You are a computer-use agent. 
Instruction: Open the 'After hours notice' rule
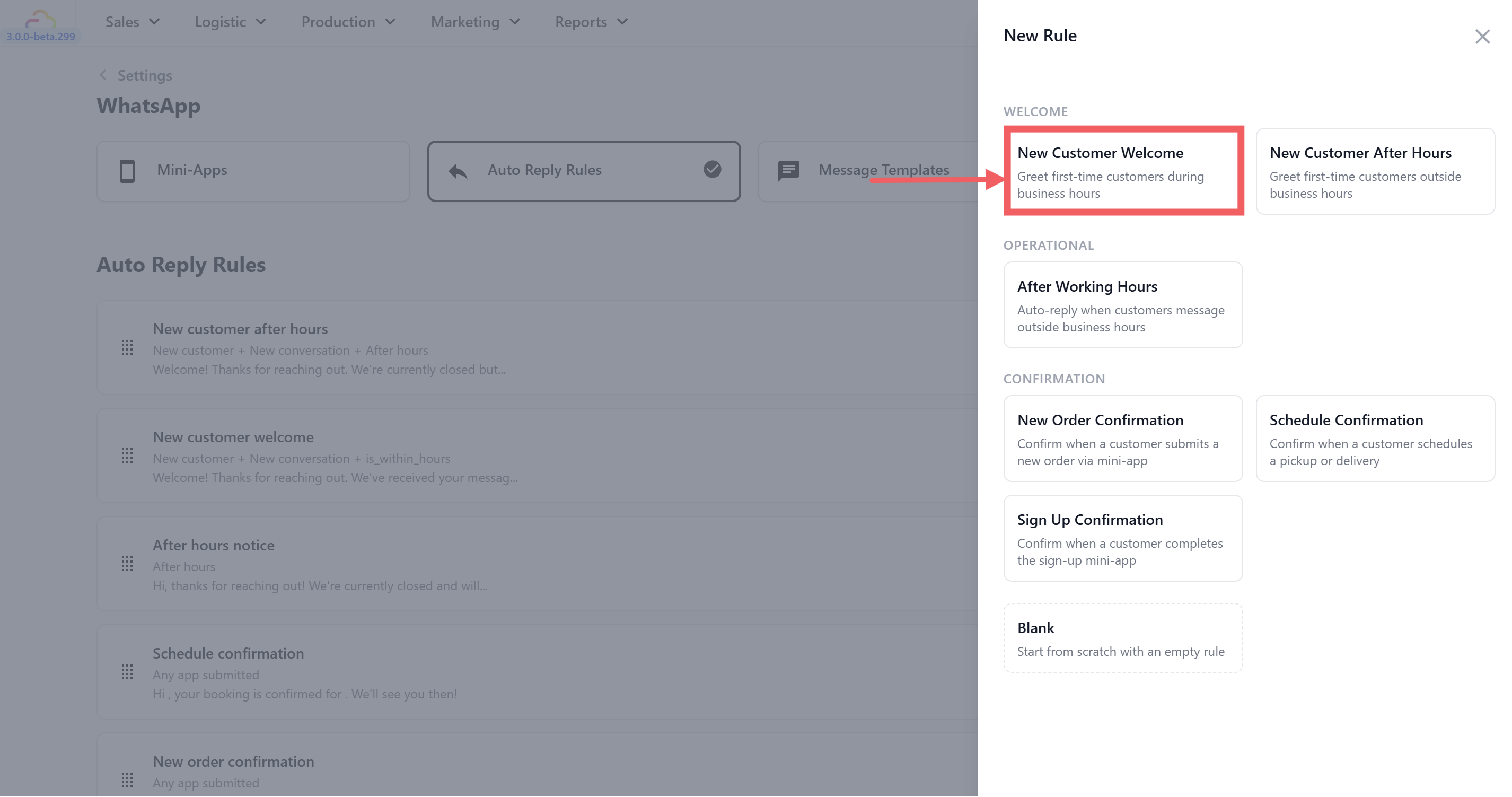(x=537, y=564)
